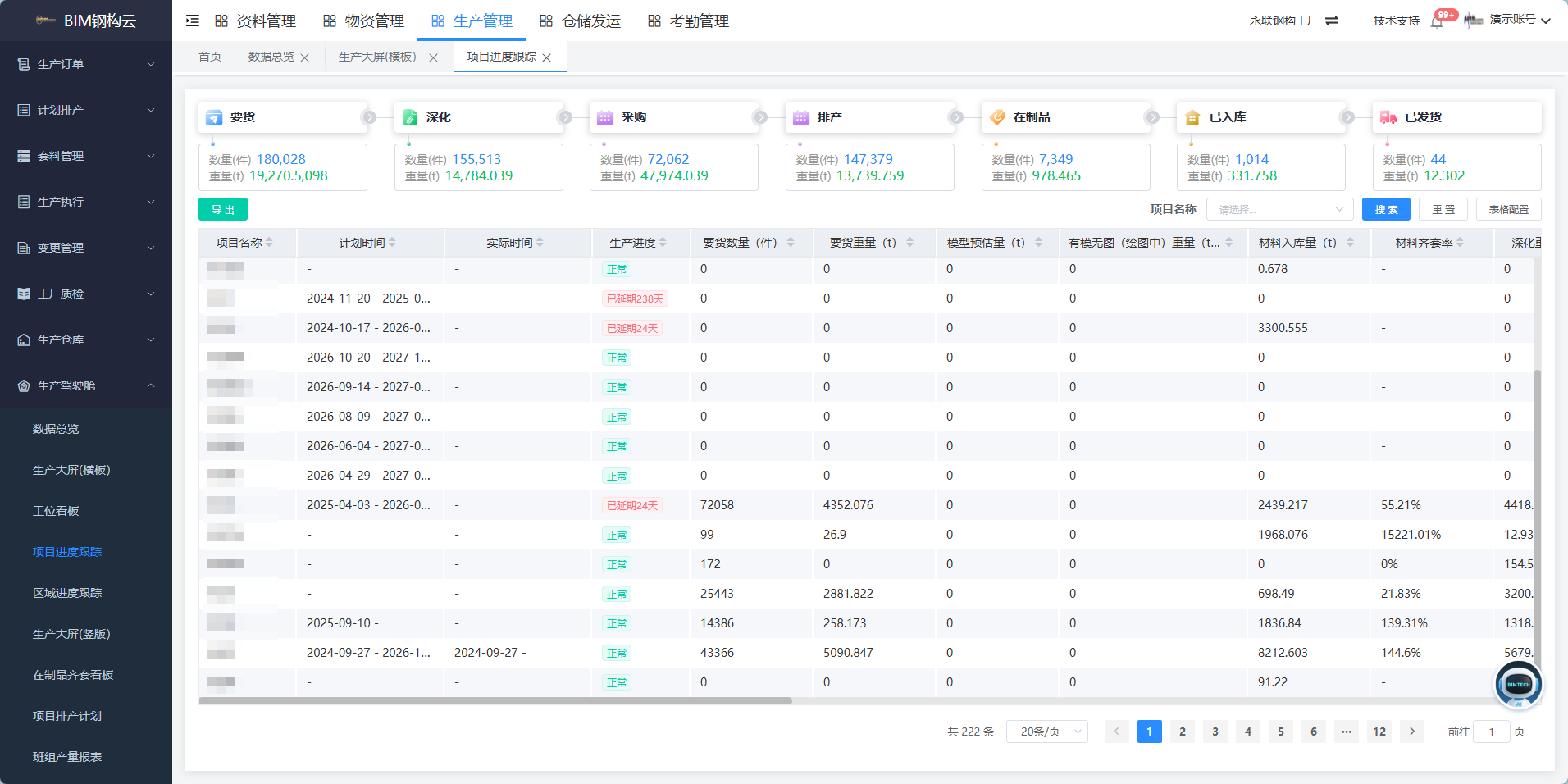
Task: Click the 表格配置 button
Action: pos(1509,210)
